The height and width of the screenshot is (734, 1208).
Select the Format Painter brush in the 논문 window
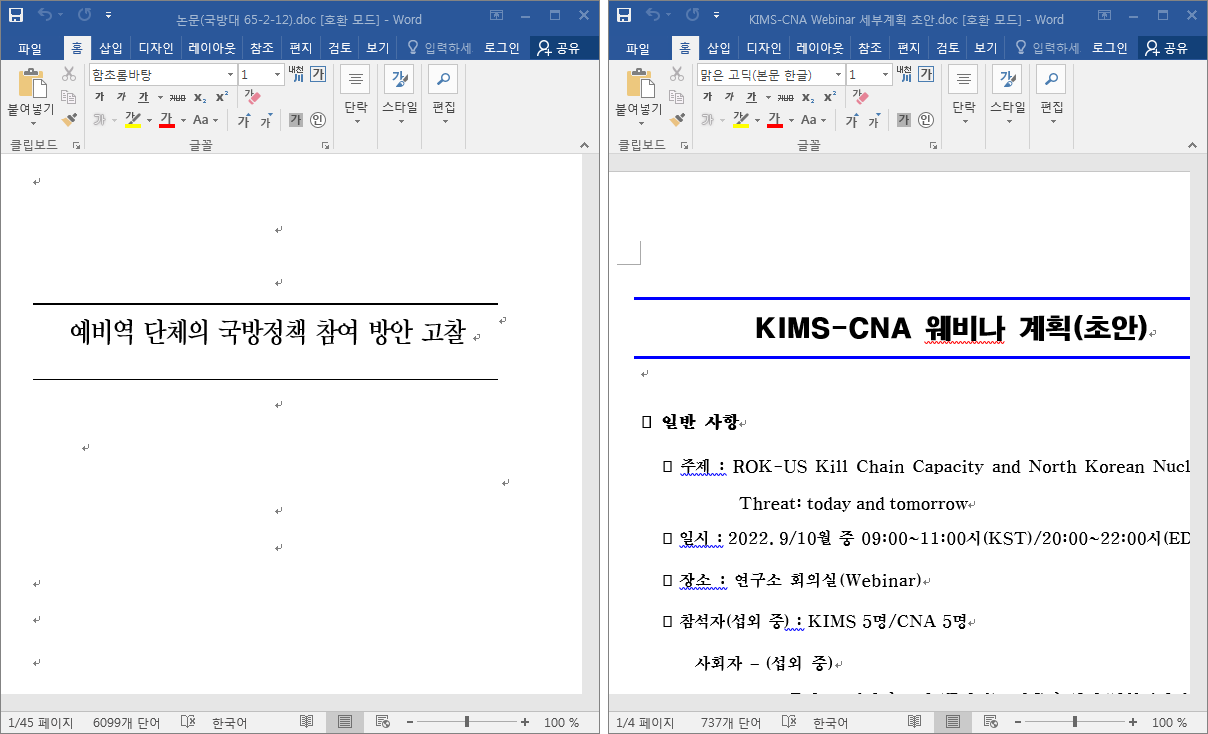coord(69,120)
